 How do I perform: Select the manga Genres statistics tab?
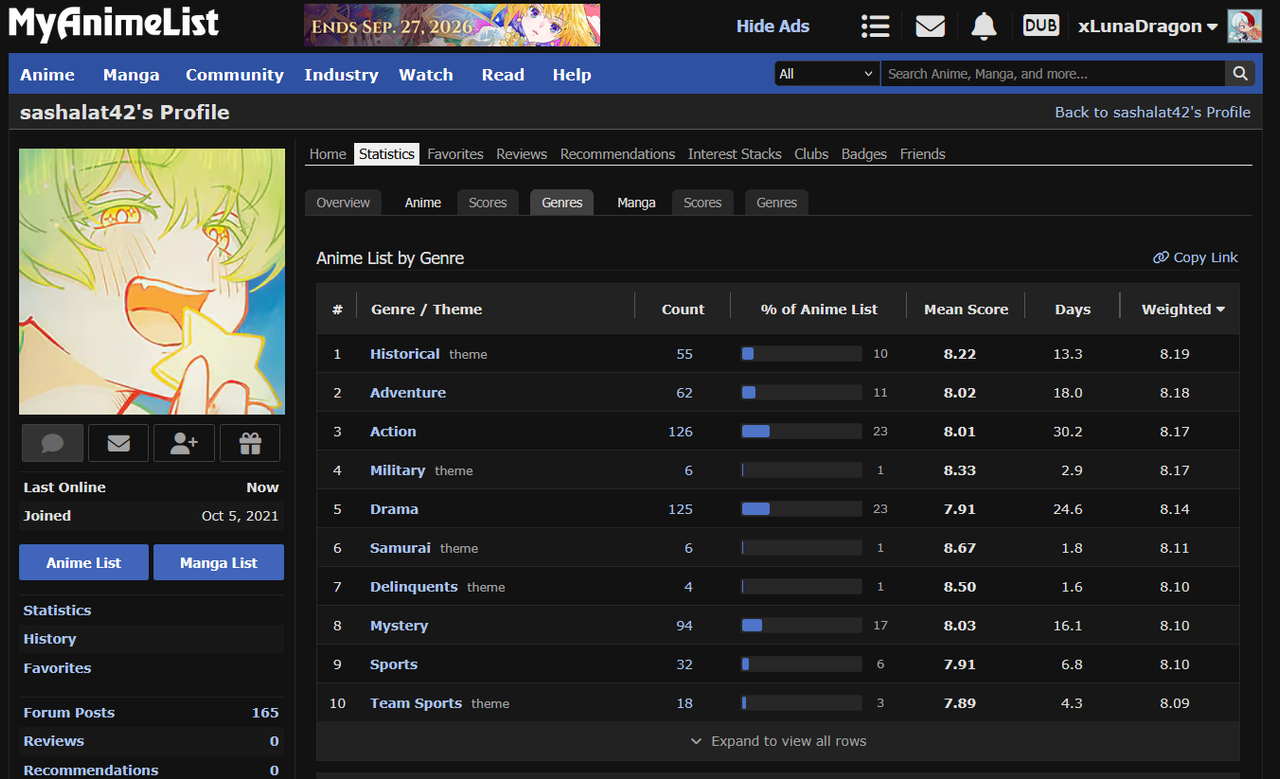pos(777,202)
